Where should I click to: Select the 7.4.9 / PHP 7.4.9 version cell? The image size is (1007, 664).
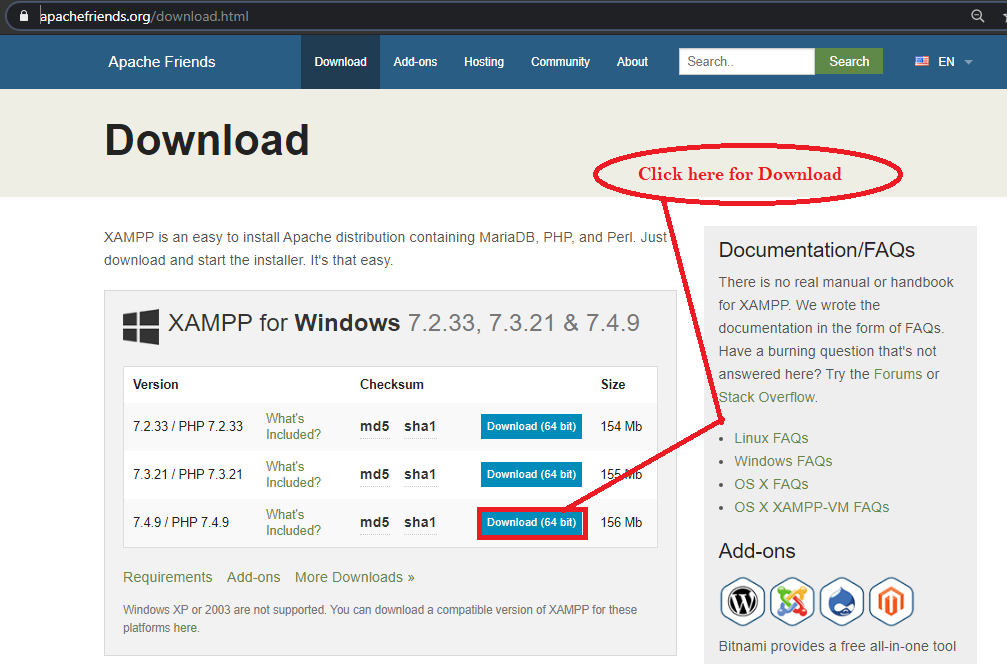181,523
